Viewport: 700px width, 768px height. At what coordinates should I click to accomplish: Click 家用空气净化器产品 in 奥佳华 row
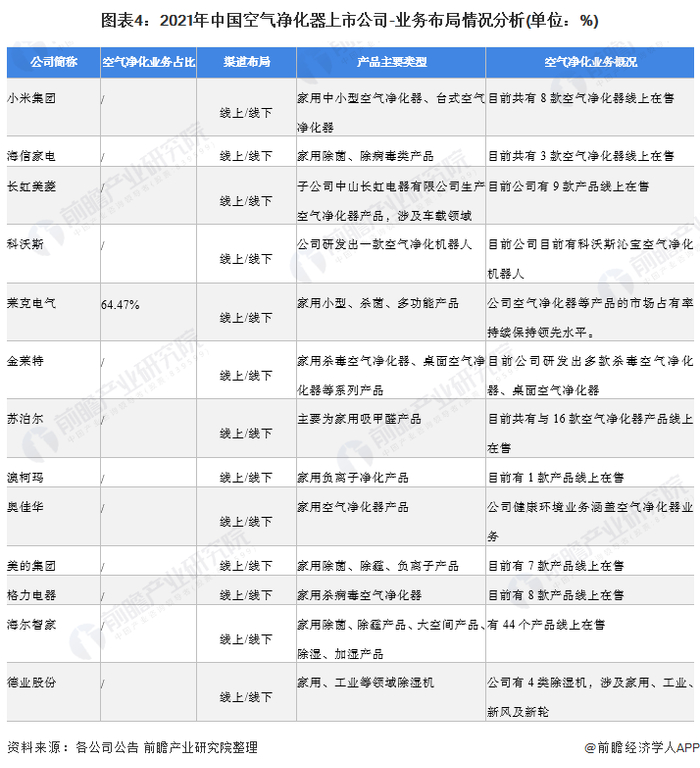click(353, 506)
